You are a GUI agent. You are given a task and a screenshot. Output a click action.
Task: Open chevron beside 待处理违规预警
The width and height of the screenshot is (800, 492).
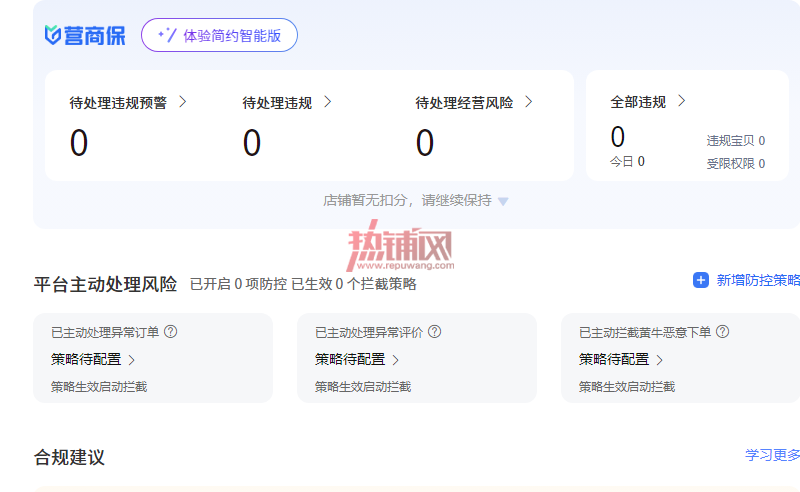[x=183, y=102]
